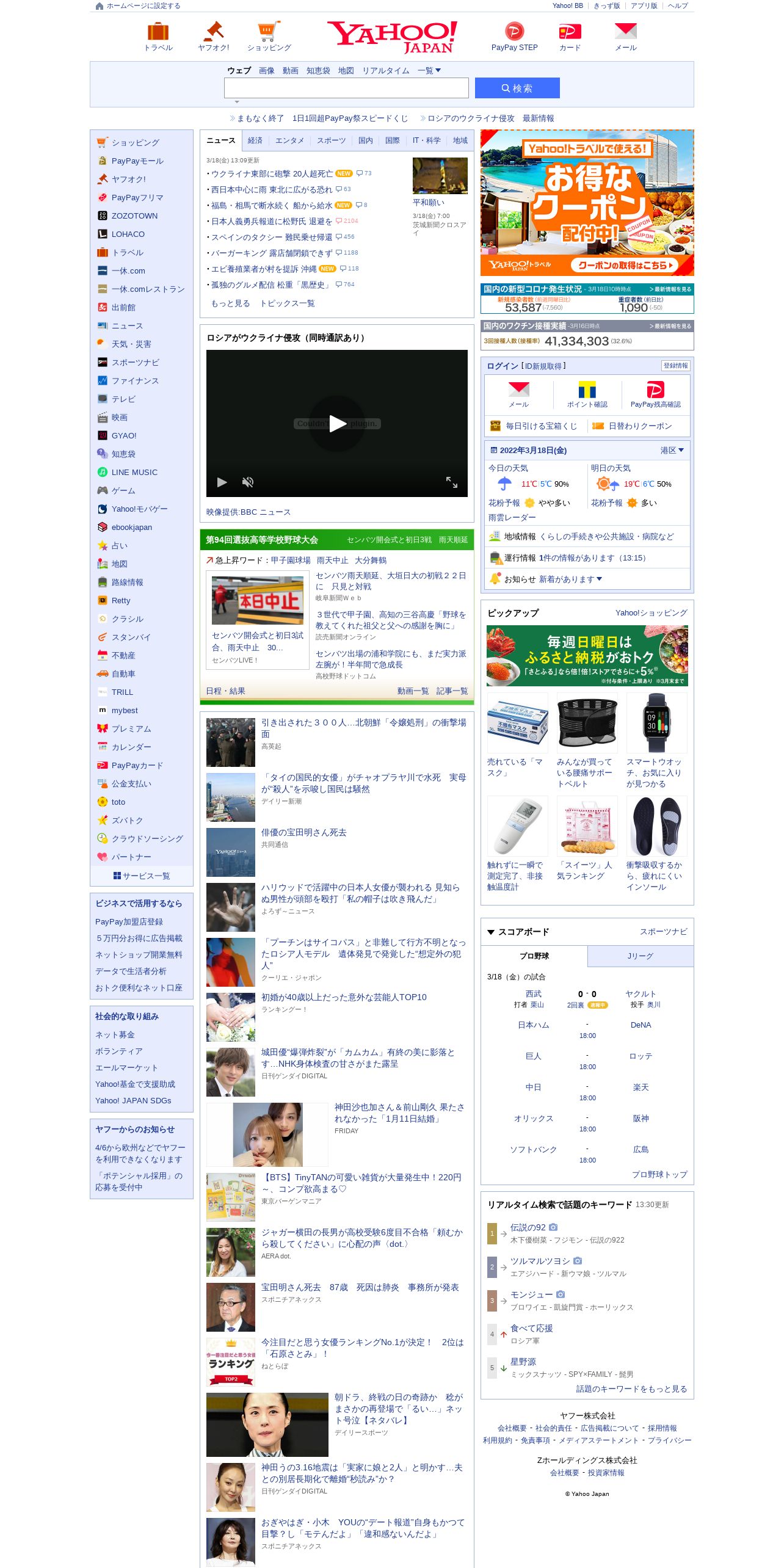Open サービス一覧 link in sidebar
The image size is (784, 1568).
(x=142, y=876)
